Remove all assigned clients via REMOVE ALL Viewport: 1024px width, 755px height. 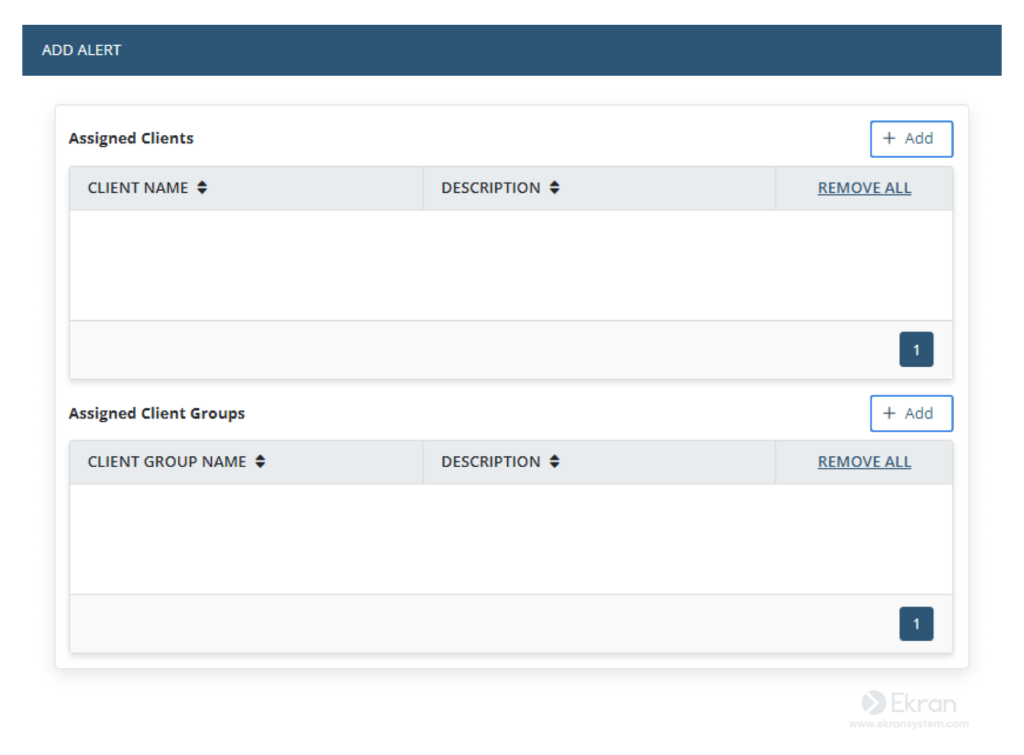tap(864, 188)
